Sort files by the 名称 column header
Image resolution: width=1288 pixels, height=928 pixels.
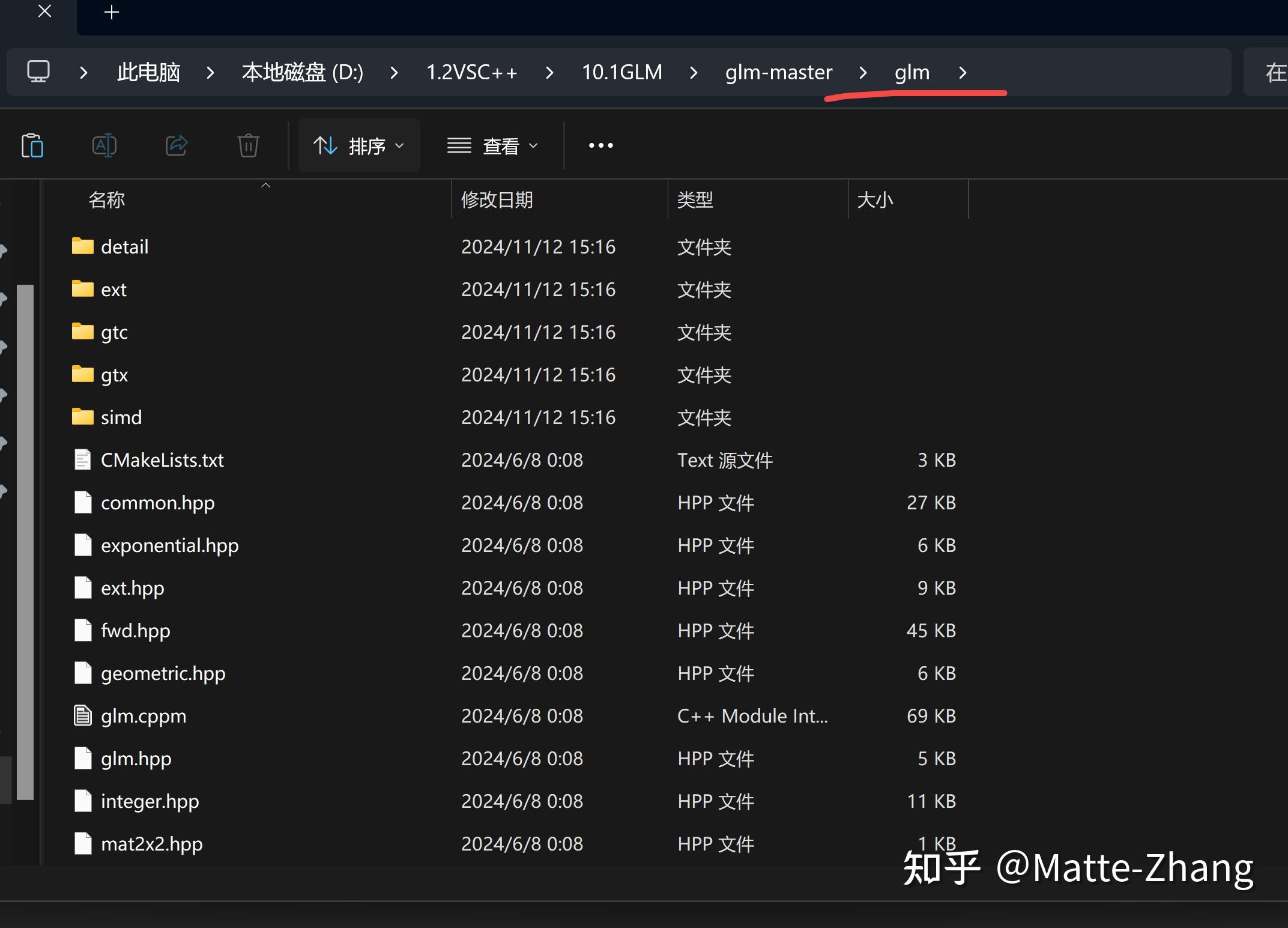106,200
